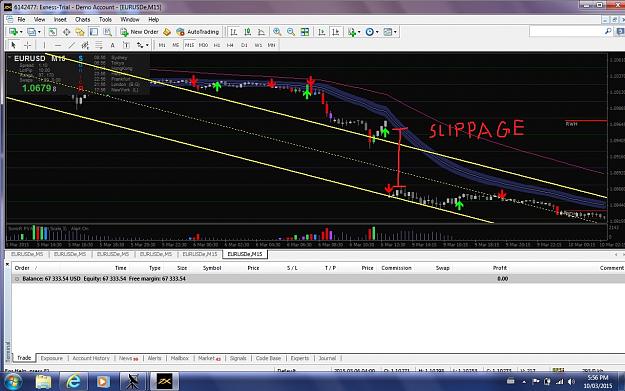
Task: Toggle the chart shift icon
Action: pyautogui.click(x=336, y=31)
